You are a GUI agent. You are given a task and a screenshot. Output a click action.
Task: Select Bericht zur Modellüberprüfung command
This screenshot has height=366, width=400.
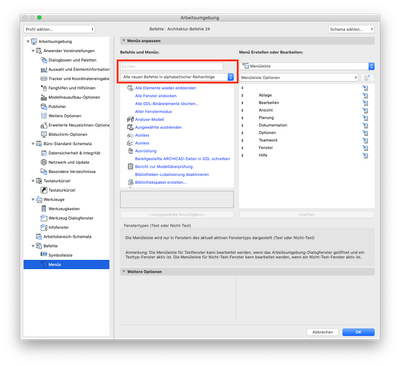164,166
